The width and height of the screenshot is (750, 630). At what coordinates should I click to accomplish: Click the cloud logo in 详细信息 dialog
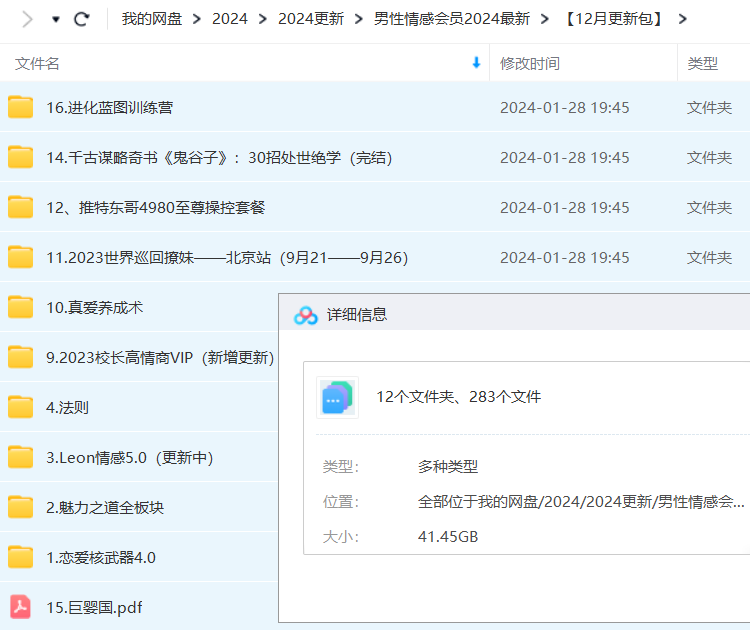(305, 315)
